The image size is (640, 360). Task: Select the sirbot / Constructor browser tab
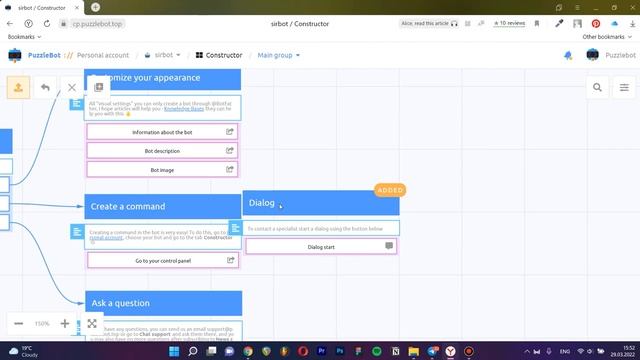[42, 8]
